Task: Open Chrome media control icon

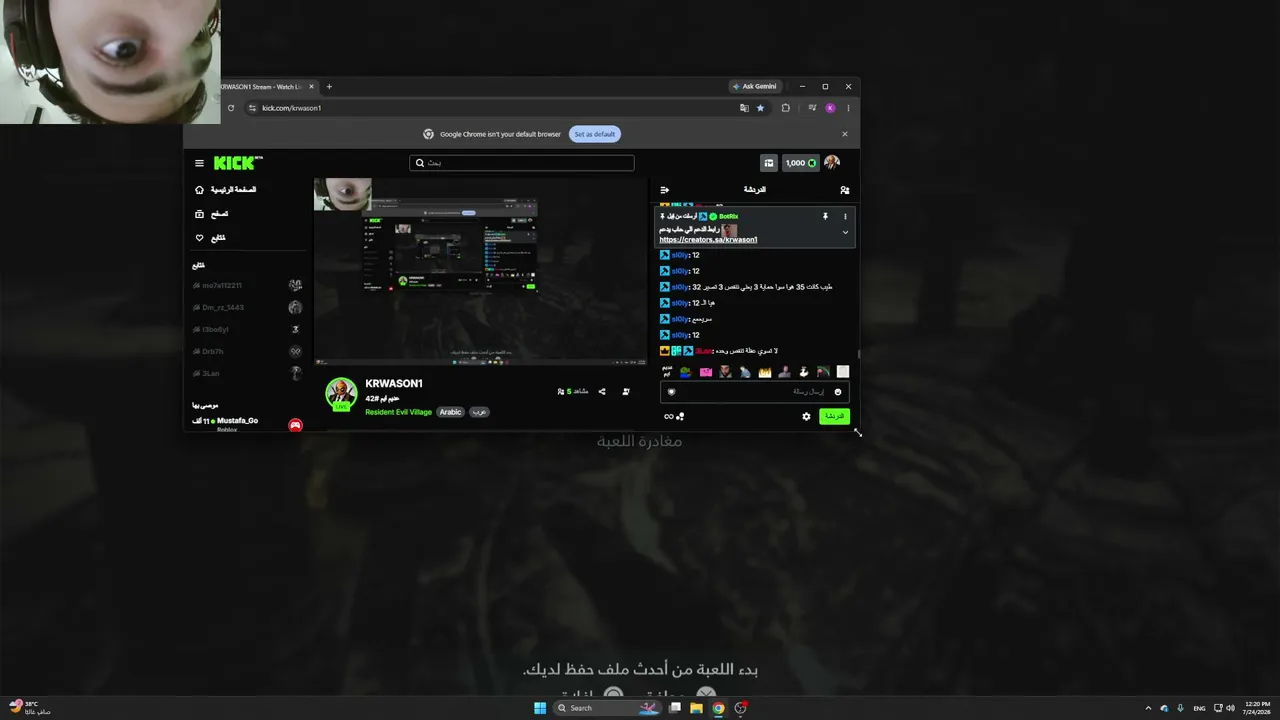Action: pos(812,108)
